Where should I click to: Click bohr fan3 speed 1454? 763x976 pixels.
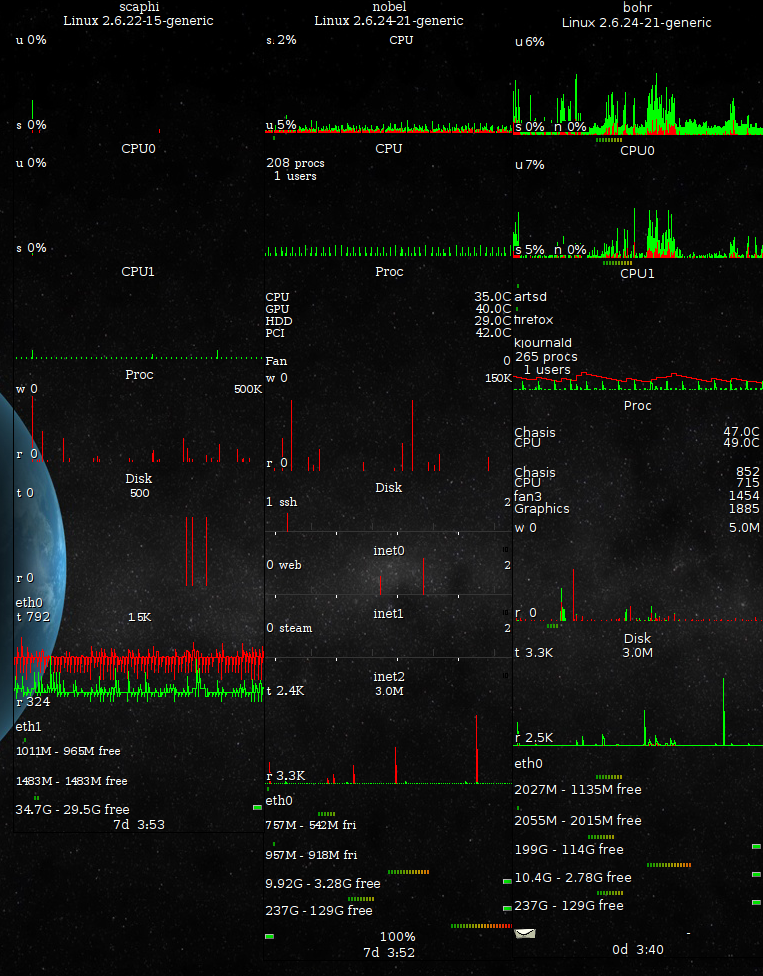tap(744, 495)
